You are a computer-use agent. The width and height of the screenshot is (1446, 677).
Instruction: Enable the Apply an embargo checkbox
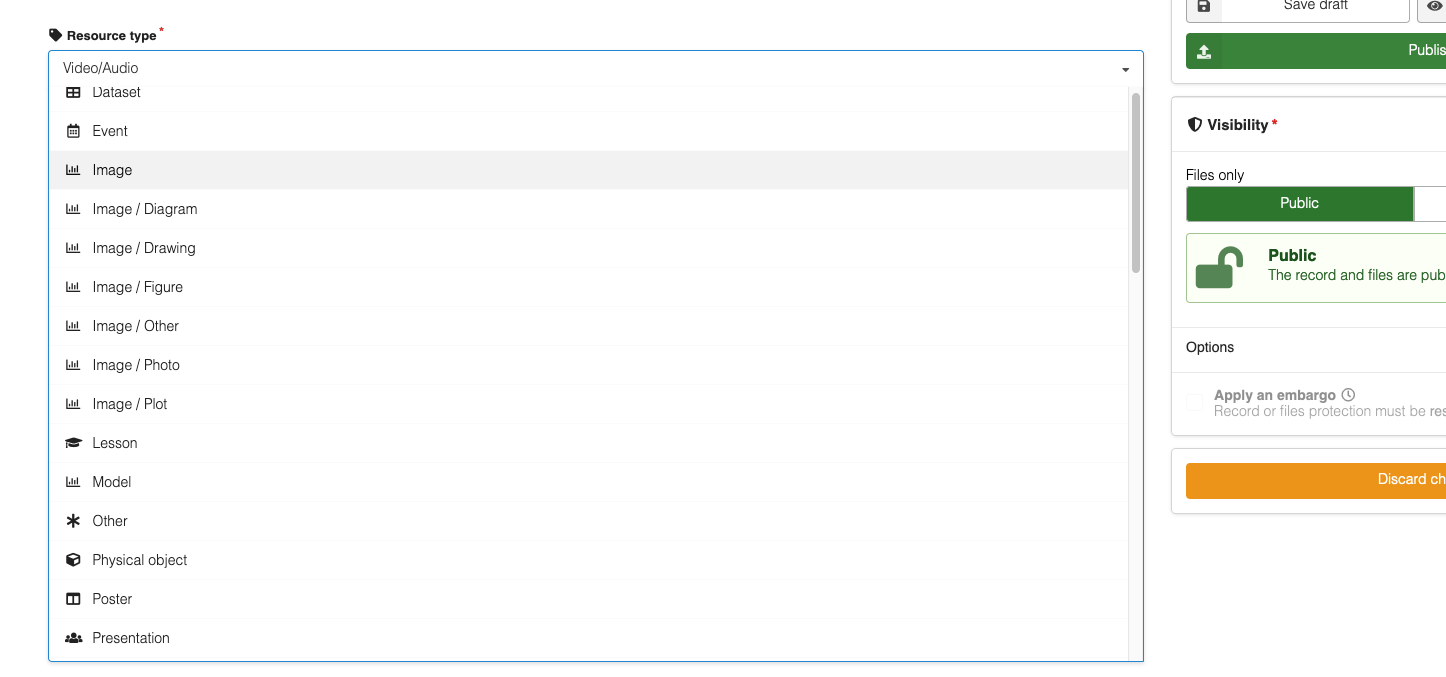click(1194, 403)
